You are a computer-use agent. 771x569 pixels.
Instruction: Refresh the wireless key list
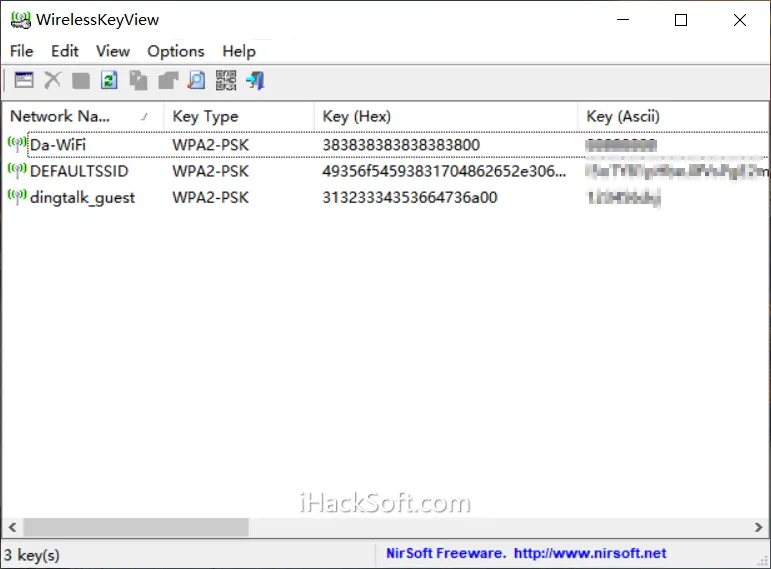click(109, 80)
